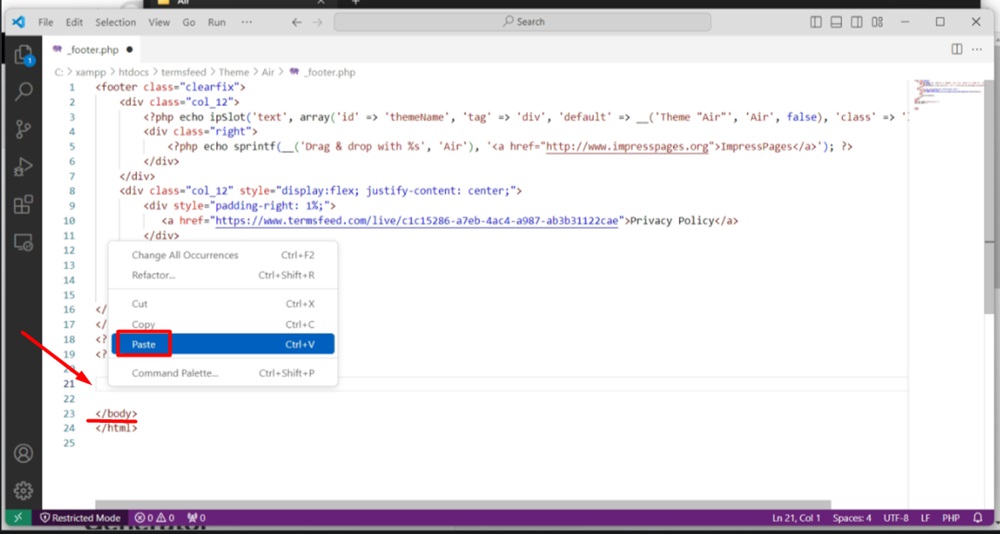Open Customize Layout icon
Viewport: 1000px width, 534px height.
(878, 22)
